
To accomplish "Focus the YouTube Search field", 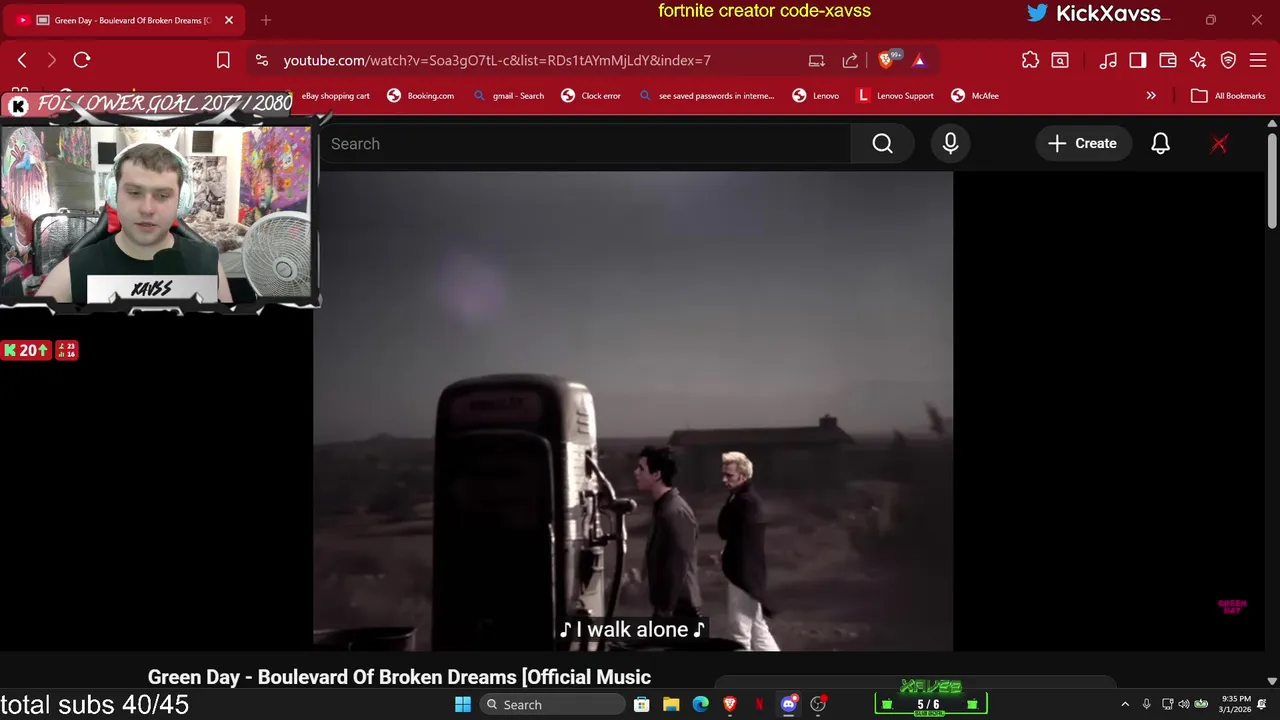I will point(585,144).
